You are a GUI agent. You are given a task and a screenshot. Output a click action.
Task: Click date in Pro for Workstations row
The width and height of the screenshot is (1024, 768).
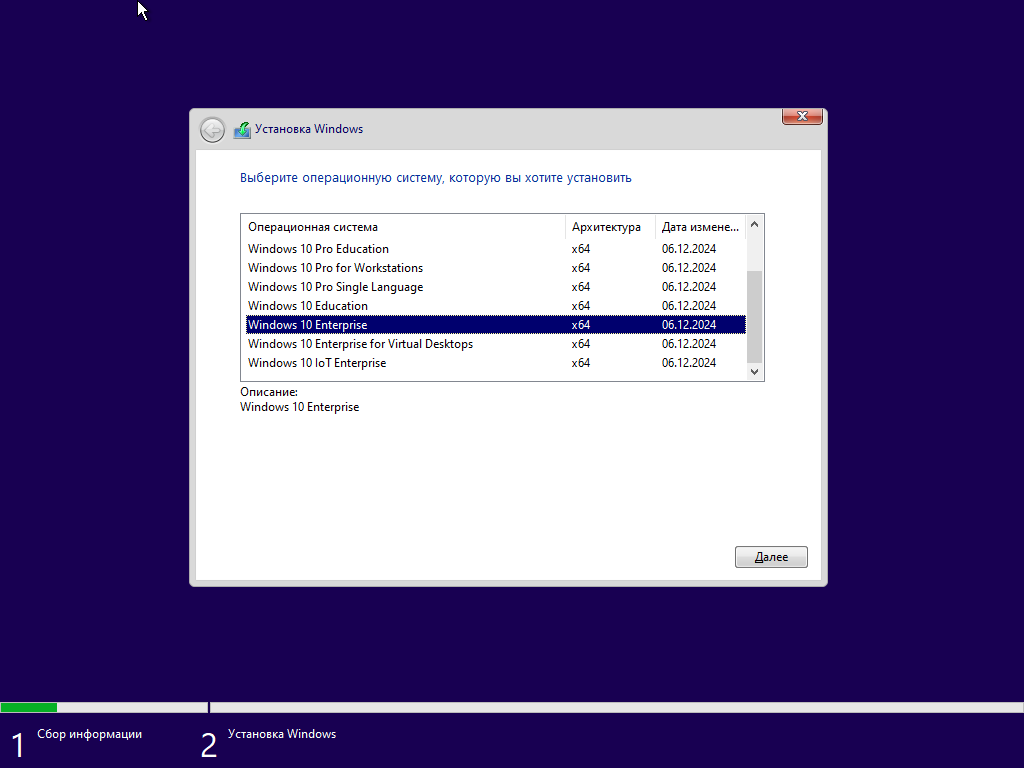click(689, 268)
